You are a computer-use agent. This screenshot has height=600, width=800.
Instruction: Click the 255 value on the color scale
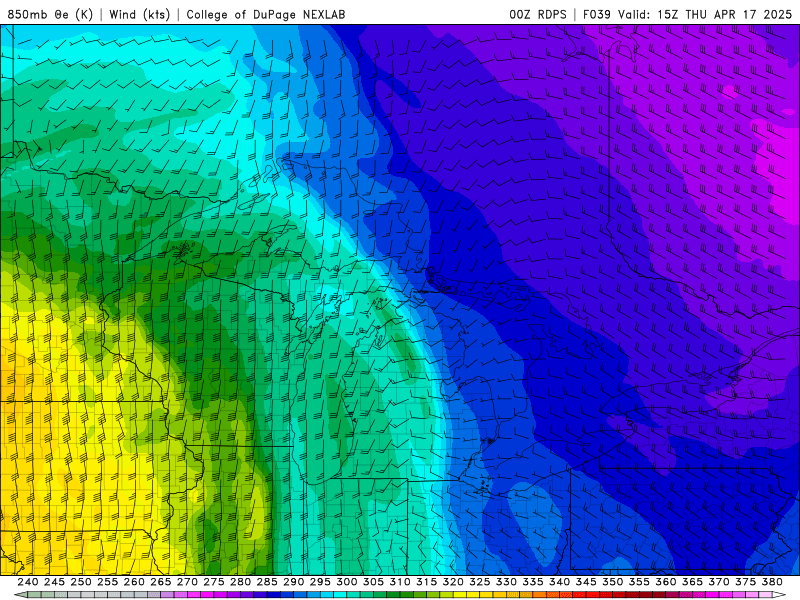coord(107,582)
